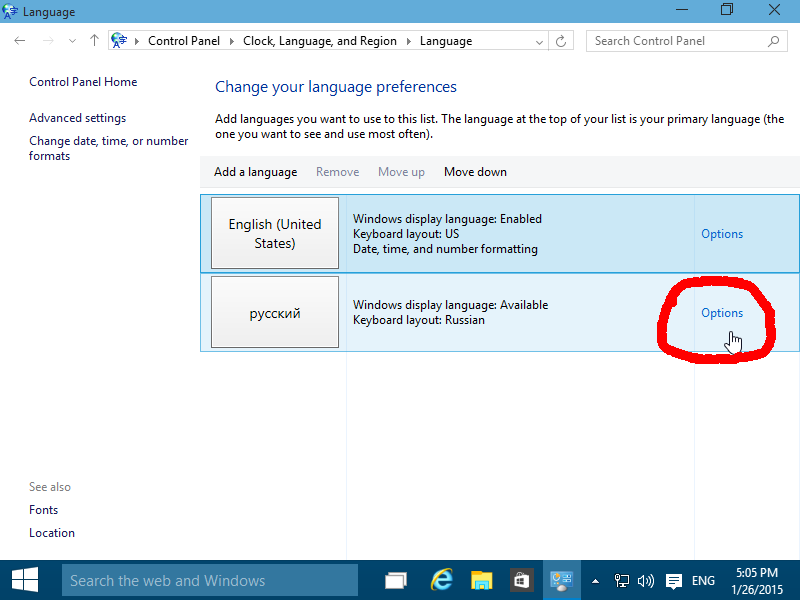Click the Language icon in address bar
This screenshot has width=800, height=600.
coord(119,40)
